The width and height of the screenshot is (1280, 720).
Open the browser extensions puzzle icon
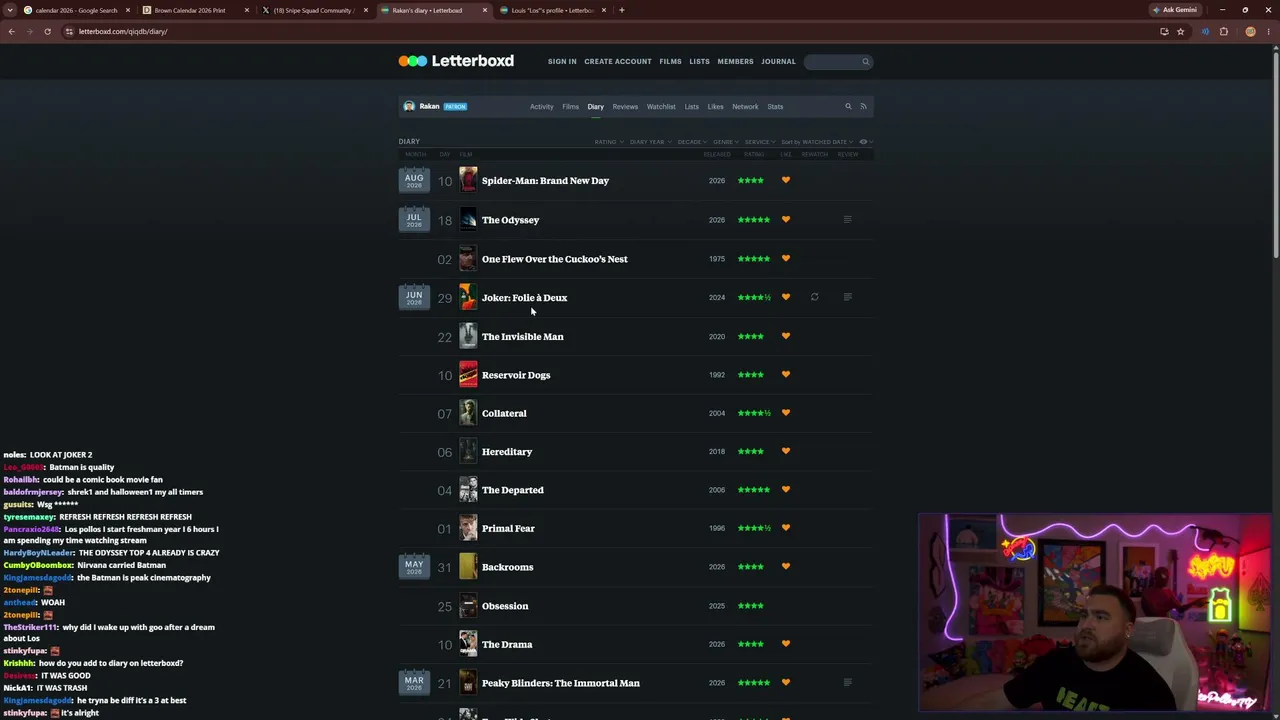pos(1223,31)
